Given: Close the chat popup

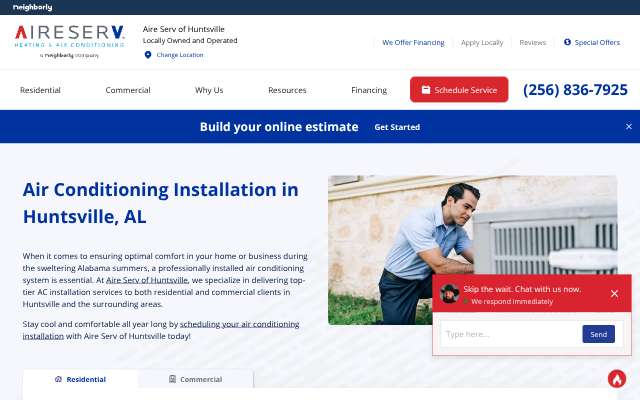Looking at the screenshot, I should (x=614, y=293).
